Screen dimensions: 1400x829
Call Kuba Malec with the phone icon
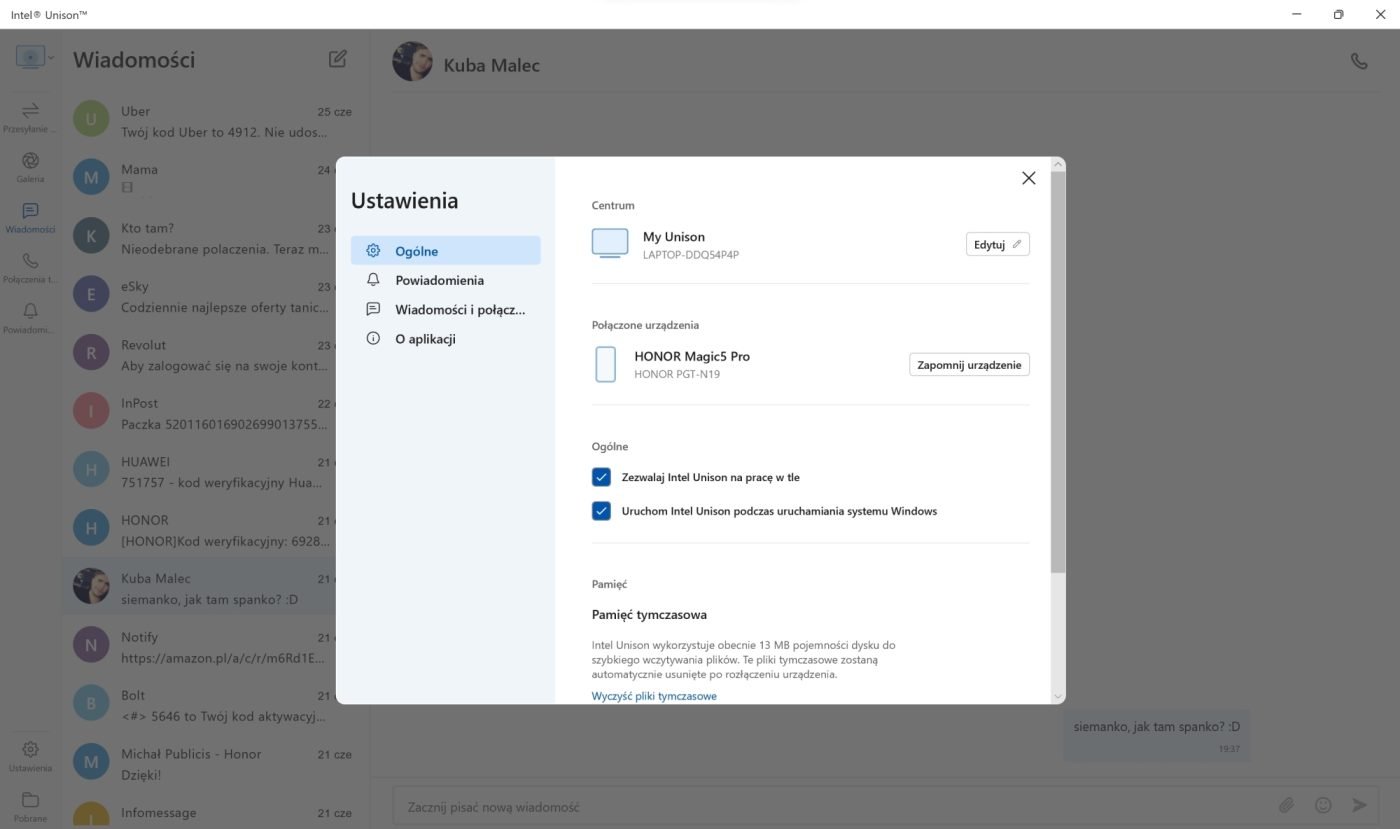pos(1359,61)
